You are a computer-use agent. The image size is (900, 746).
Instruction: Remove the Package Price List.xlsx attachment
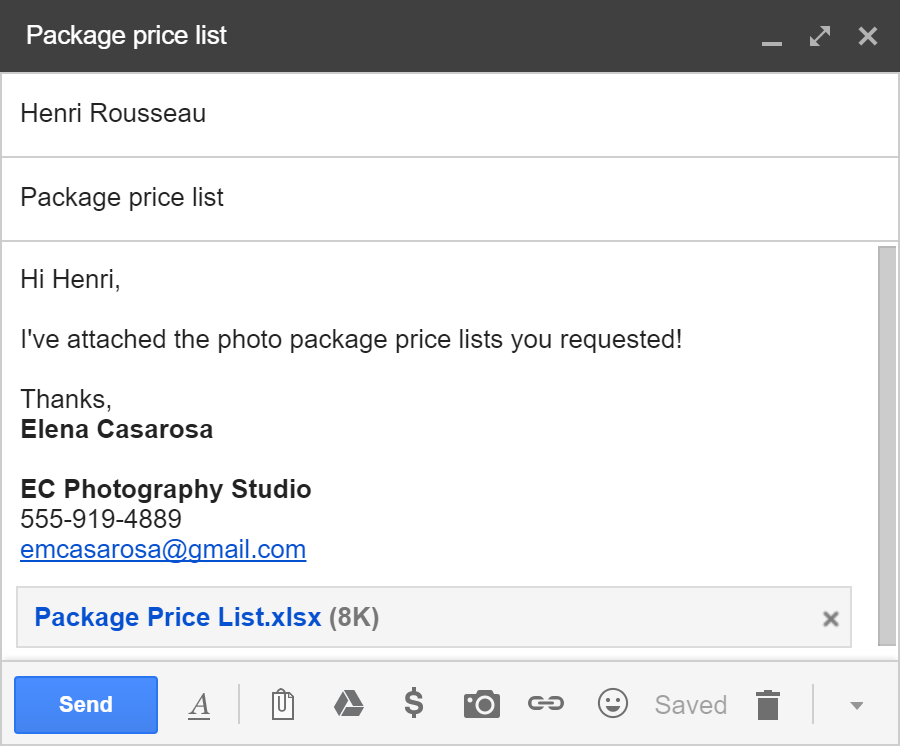[x=830, y=619]
